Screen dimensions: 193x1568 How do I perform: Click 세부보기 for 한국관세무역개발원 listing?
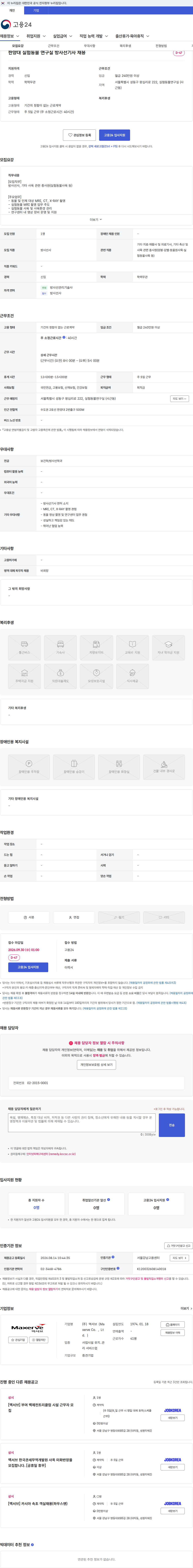[172, 1467]
